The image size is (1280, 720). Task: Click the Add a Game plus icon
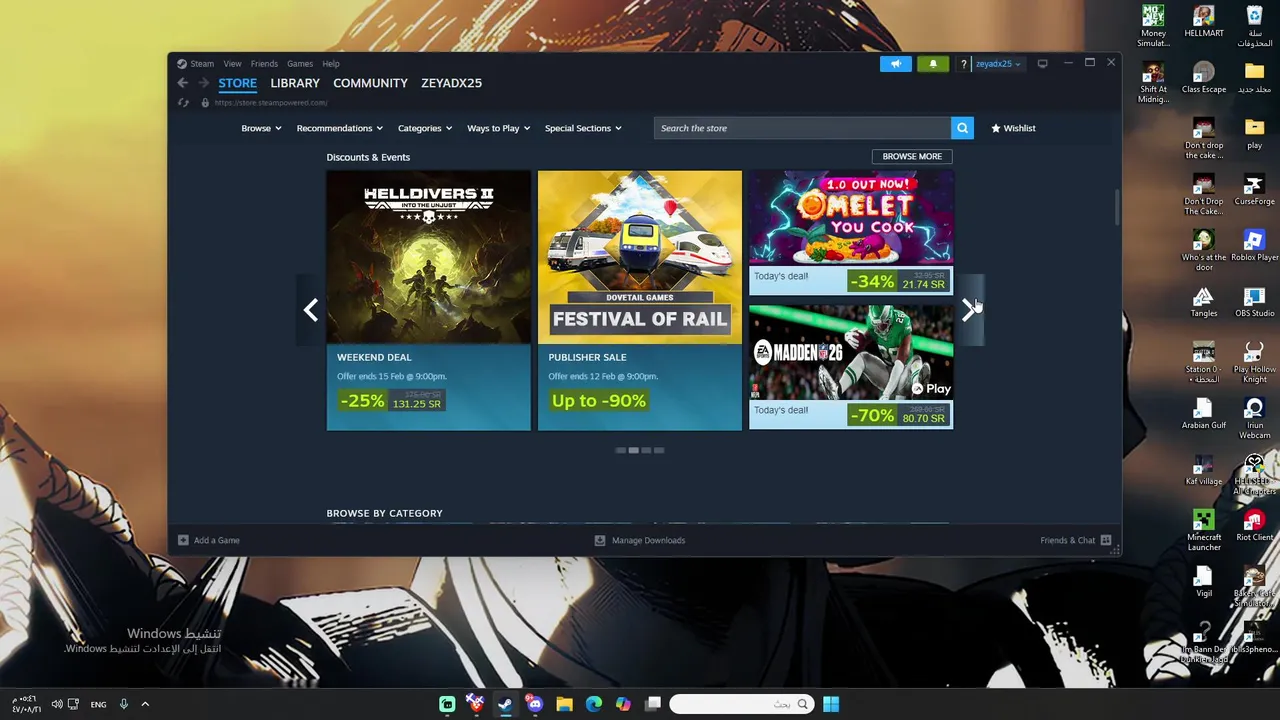pos(183,540)
